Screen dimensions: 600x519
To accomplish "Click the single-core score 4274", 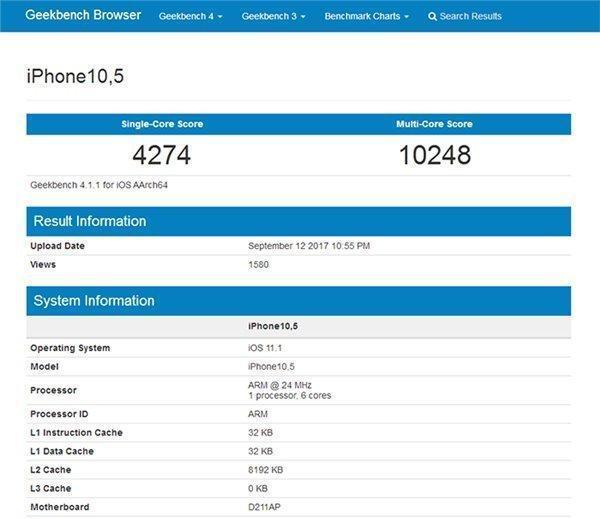I will point(161,155).
